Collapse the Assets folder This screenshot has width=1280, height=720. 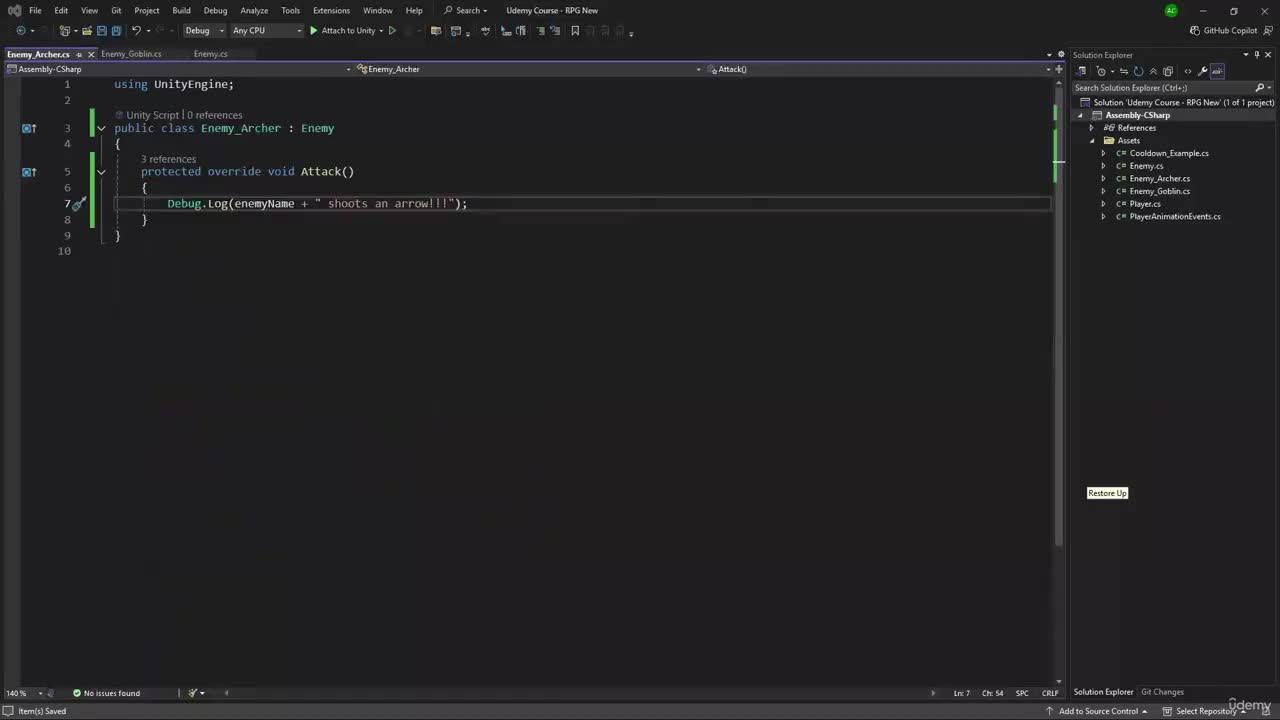(1092, 141)
